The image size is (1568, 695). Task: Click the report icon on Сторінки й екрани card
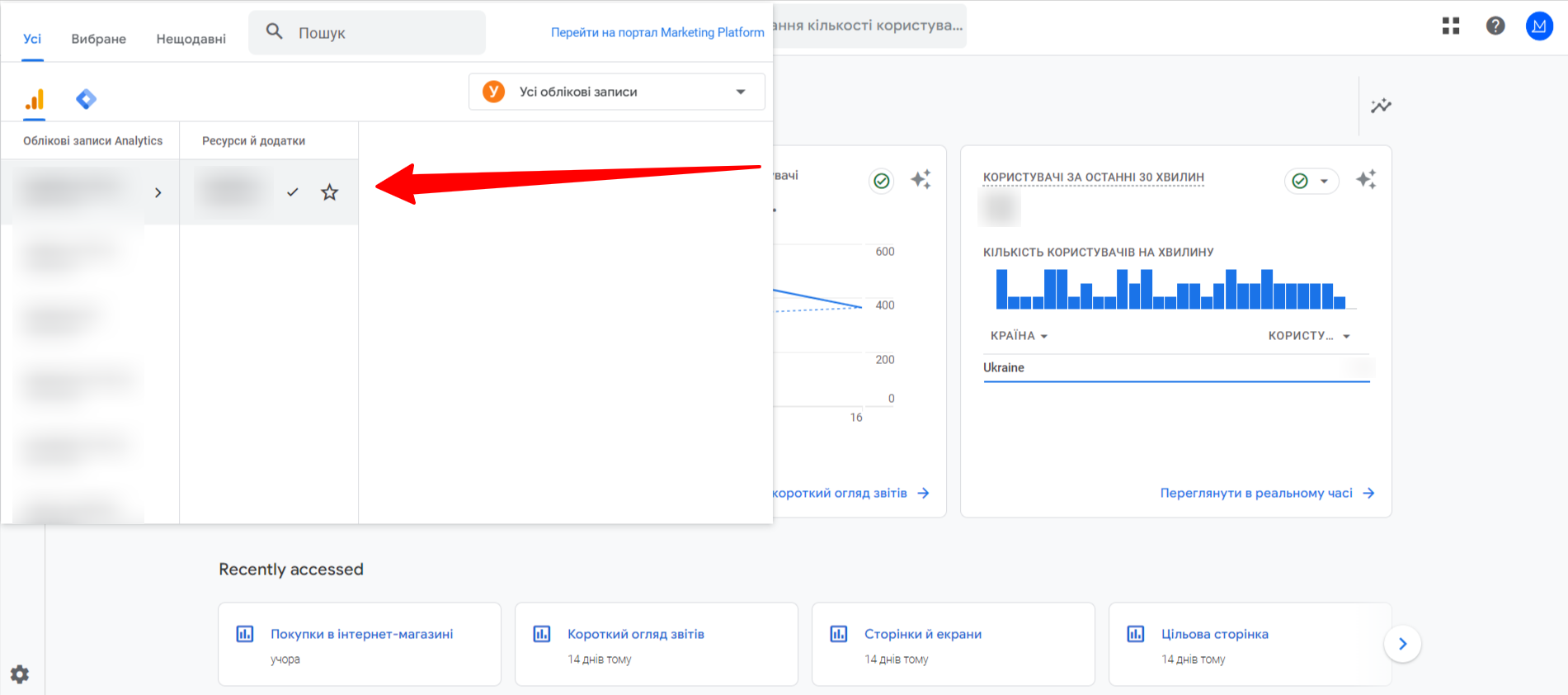(839, 634)
